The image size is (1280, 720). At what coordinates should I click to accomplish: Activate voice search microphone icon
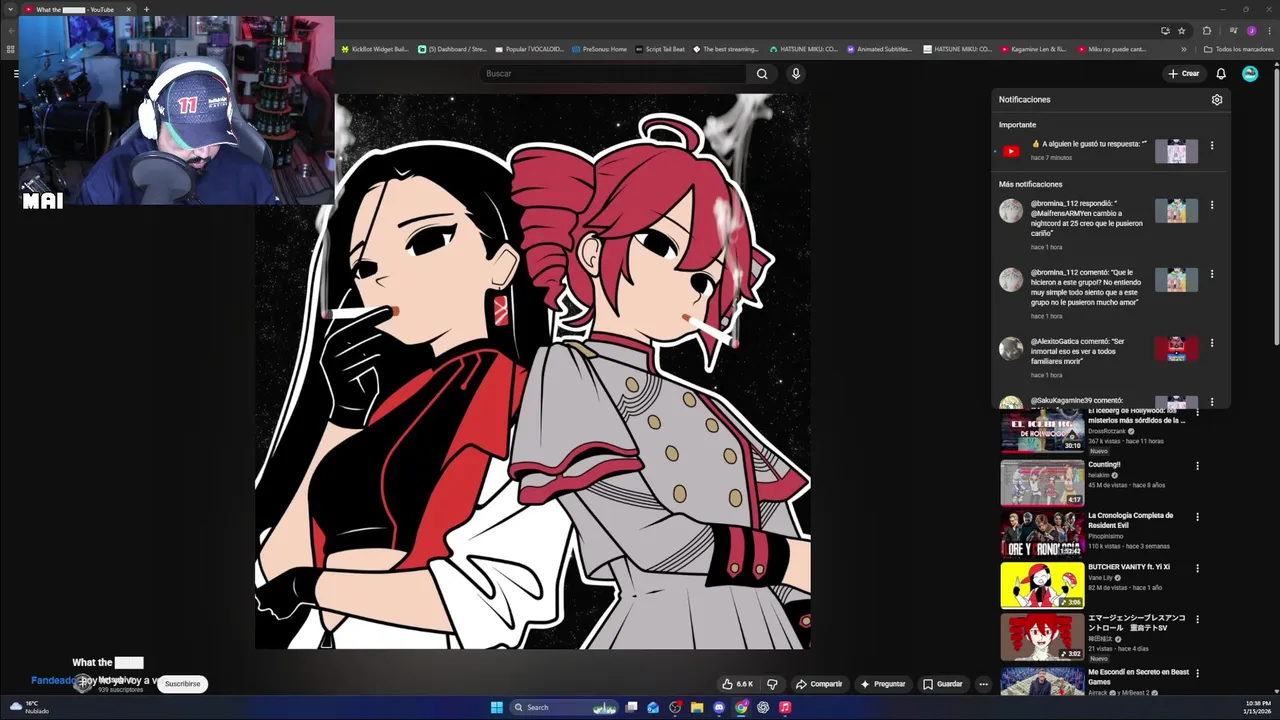796,73
